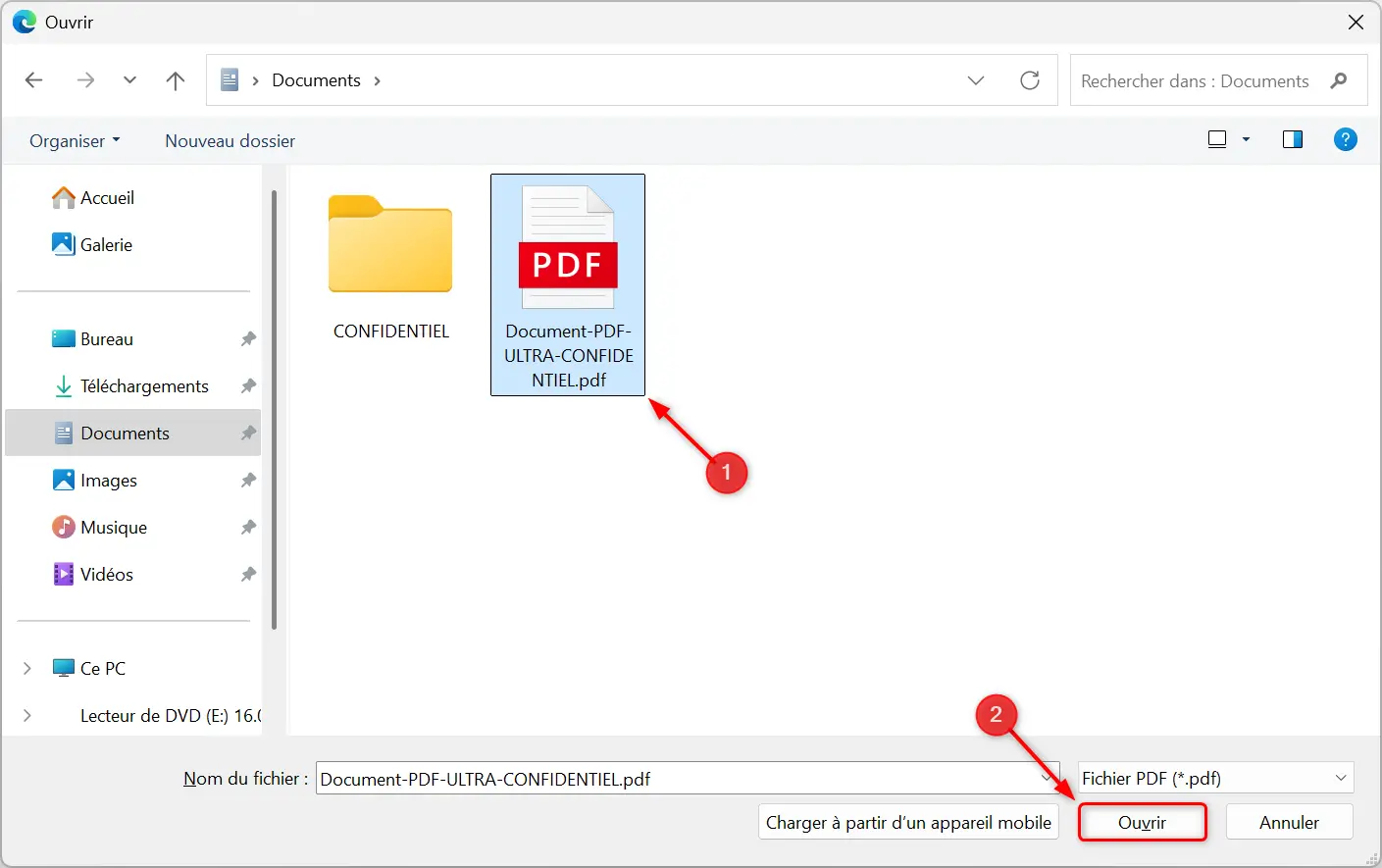Toggle the preview pane
1382x868 pixels.
point(1293,139)
